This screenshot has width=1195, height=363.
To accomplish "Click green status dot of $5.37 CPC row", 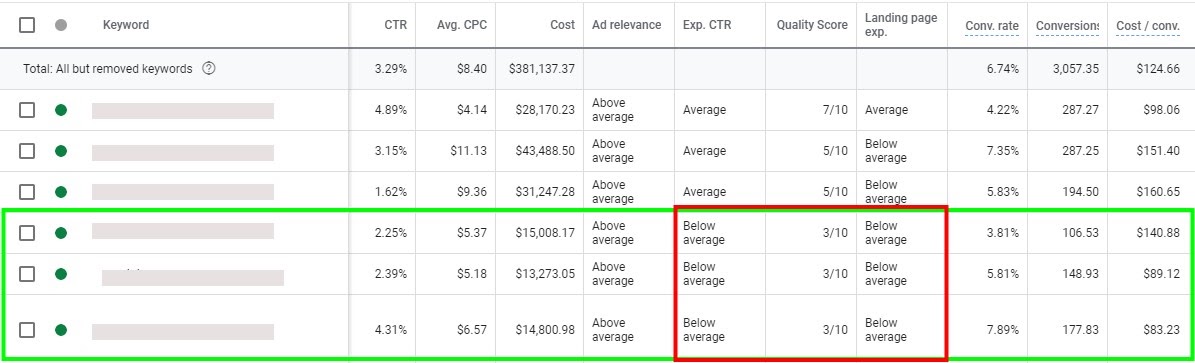I will click(x=61, y=233).
